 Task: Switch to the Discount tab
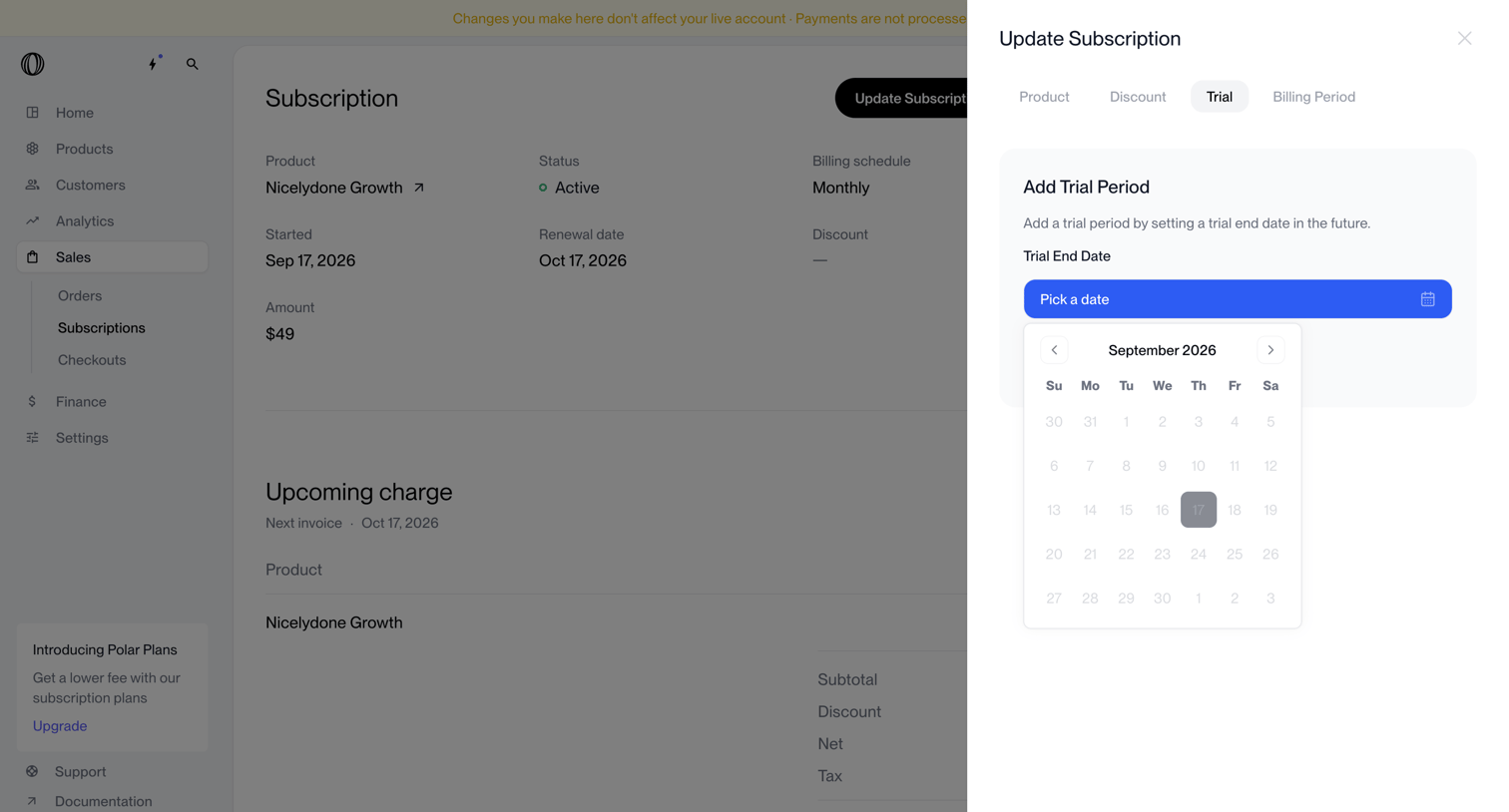tap(1138, 97)
